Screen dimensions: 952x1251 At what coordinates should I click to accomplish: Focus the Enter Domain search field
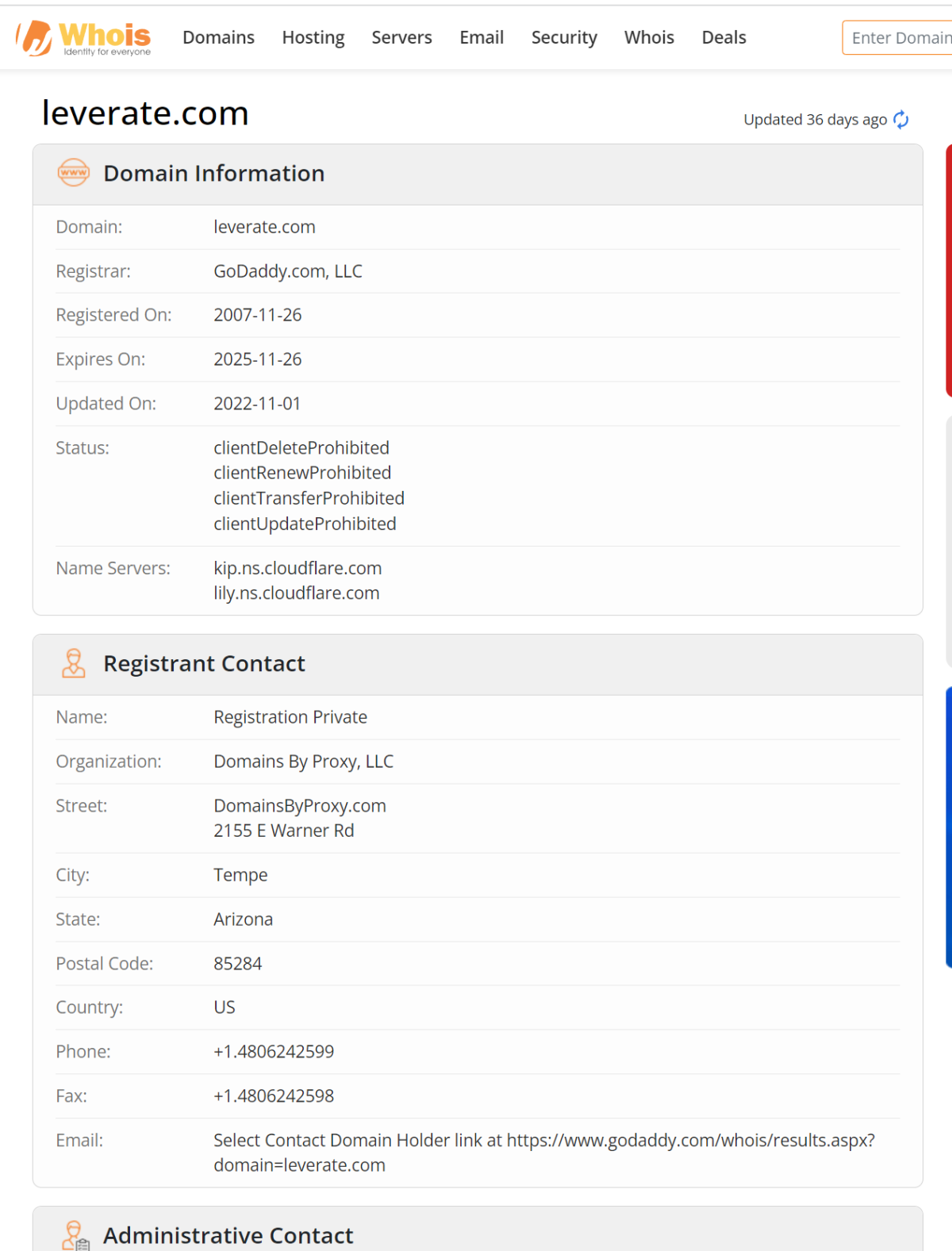[900, 38]
